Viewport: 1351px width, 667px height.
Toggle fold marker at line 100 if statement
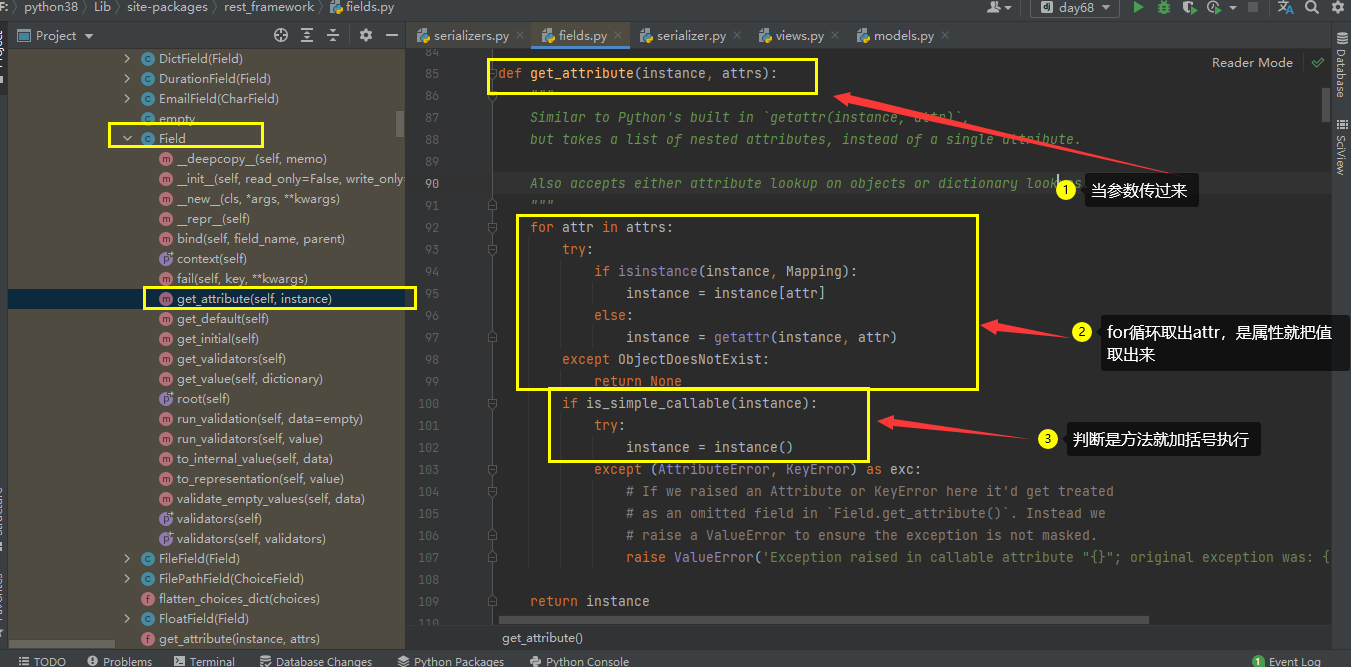click(491, 404)
